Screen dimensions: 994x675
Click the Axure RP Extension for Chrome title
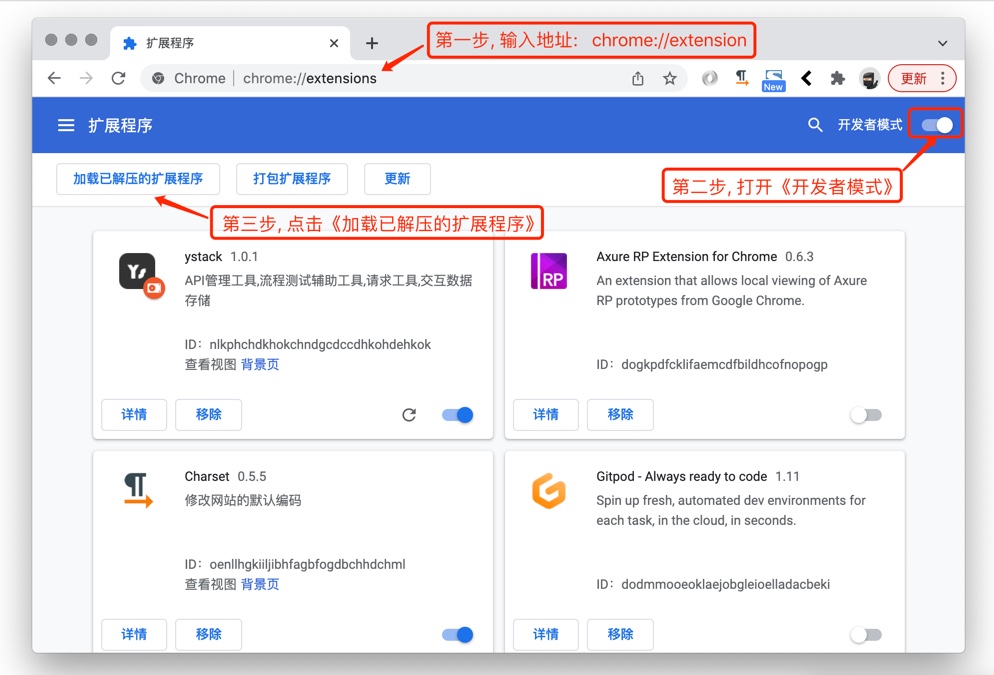[x=687, y=257]
